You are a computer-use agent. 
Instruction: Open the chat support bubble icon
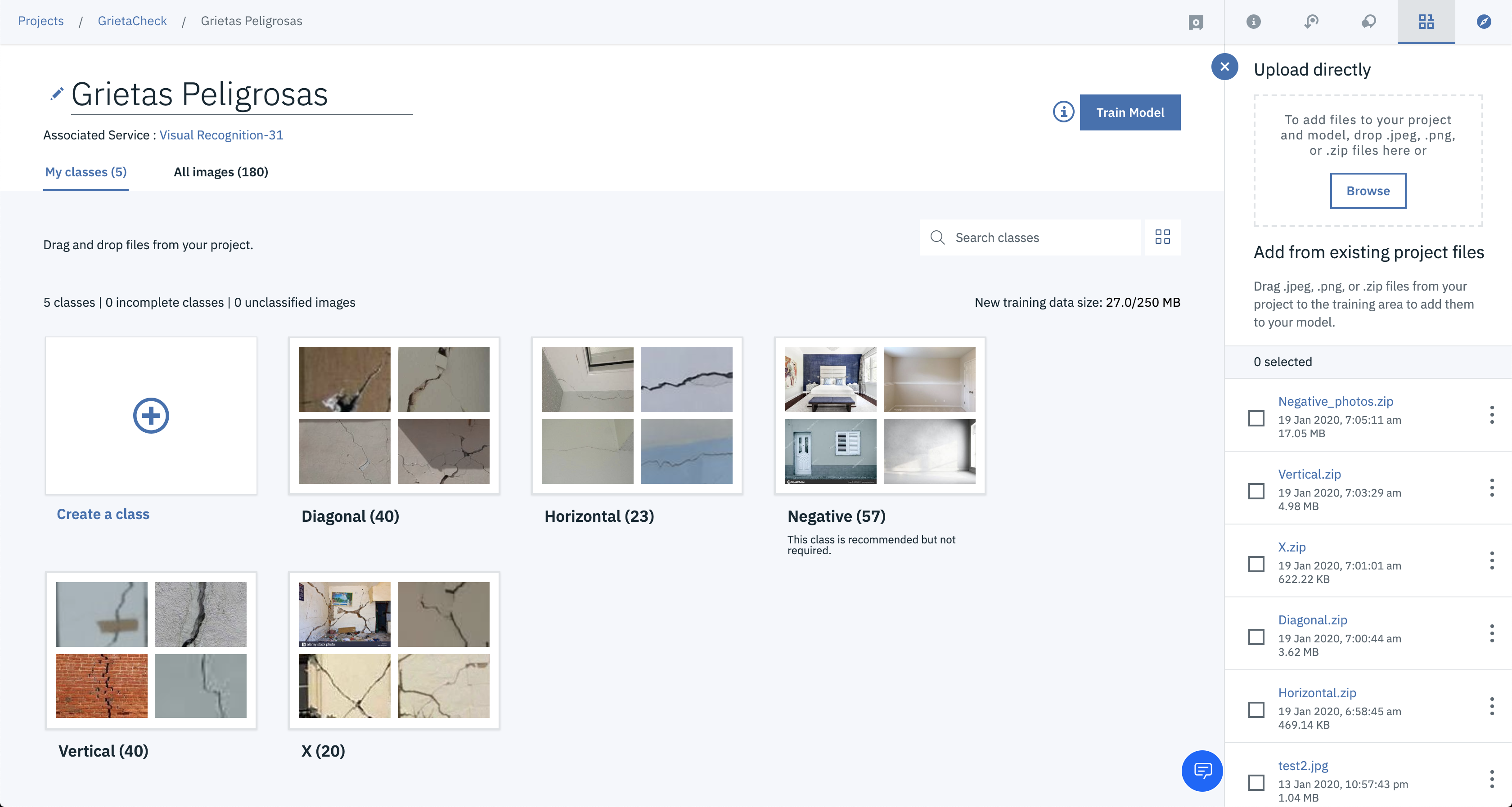(x=1201, y=770)
